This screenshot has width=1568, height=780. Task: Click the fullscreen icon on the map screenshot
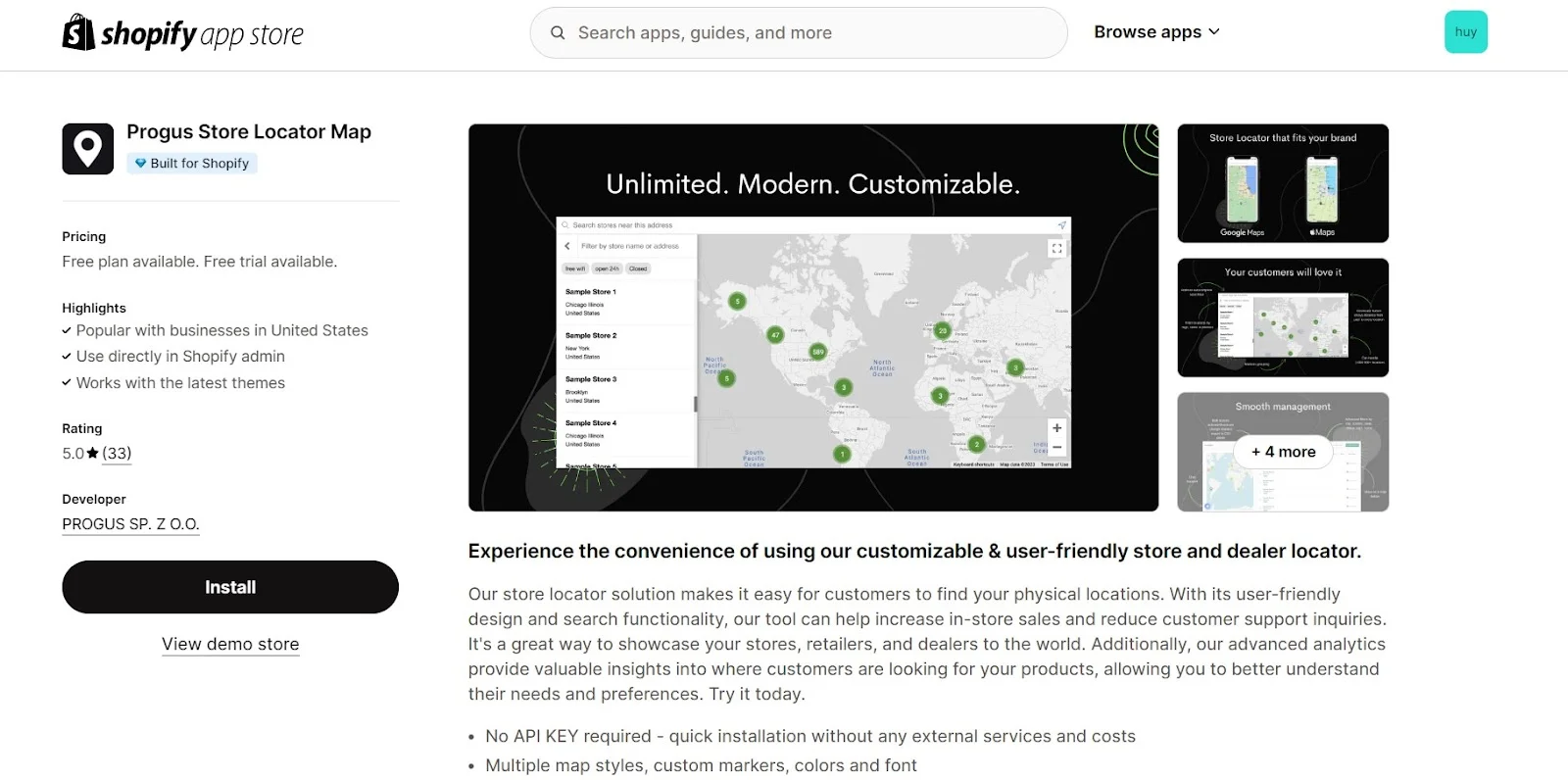(1056, 249)
